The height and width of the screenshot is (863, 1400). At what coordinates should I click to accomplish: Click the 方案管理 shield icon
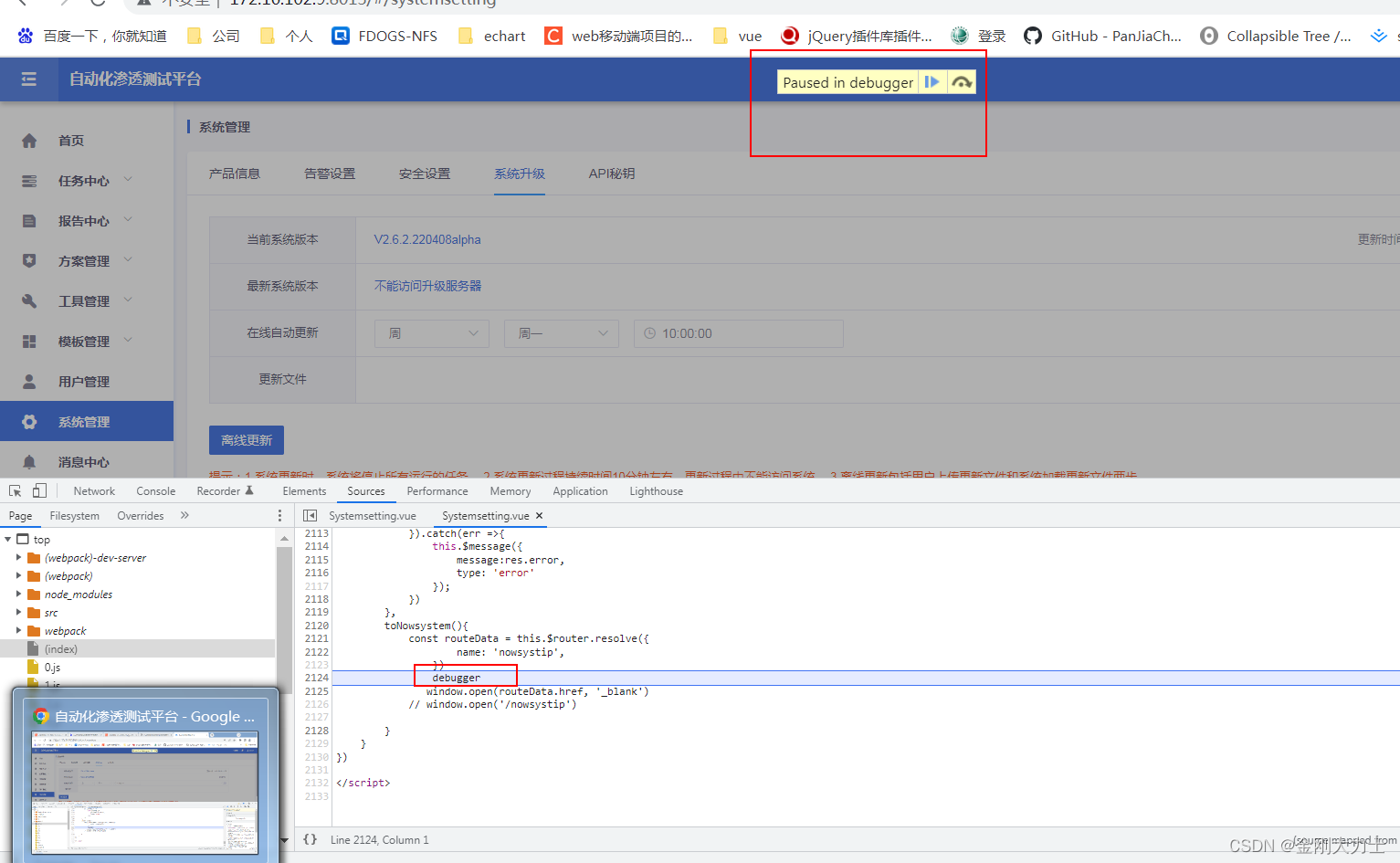coord(29,261)
